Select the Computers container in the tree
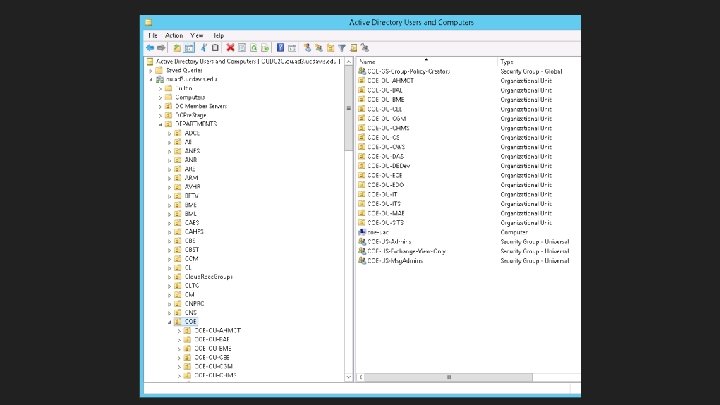This screenshot has width=720, height=405. [190, 97]
